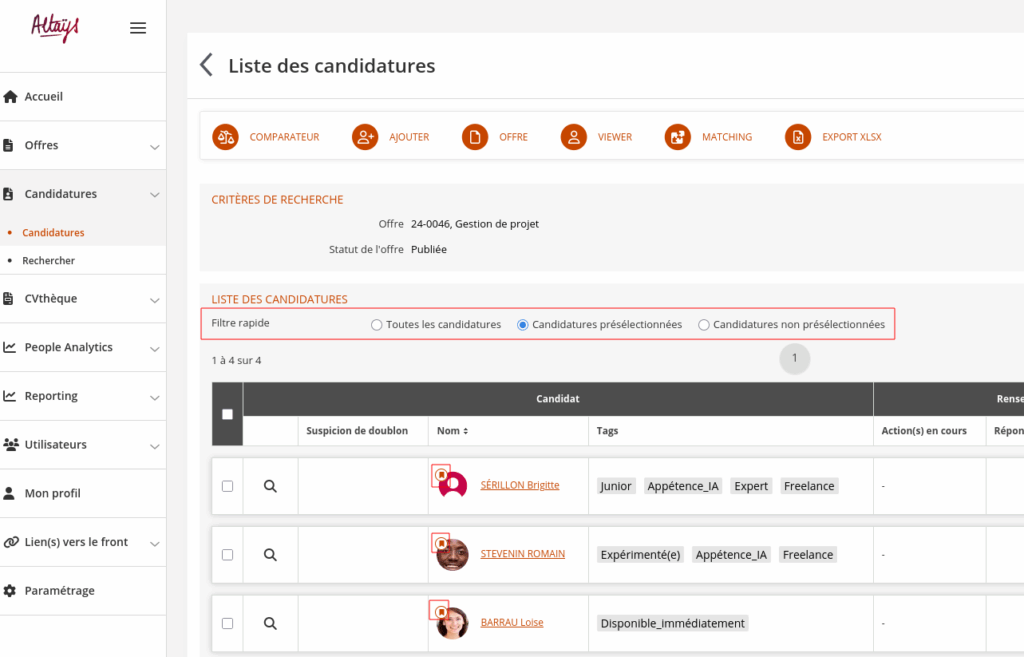Open the Rechercher submenu item

[49, 261]
